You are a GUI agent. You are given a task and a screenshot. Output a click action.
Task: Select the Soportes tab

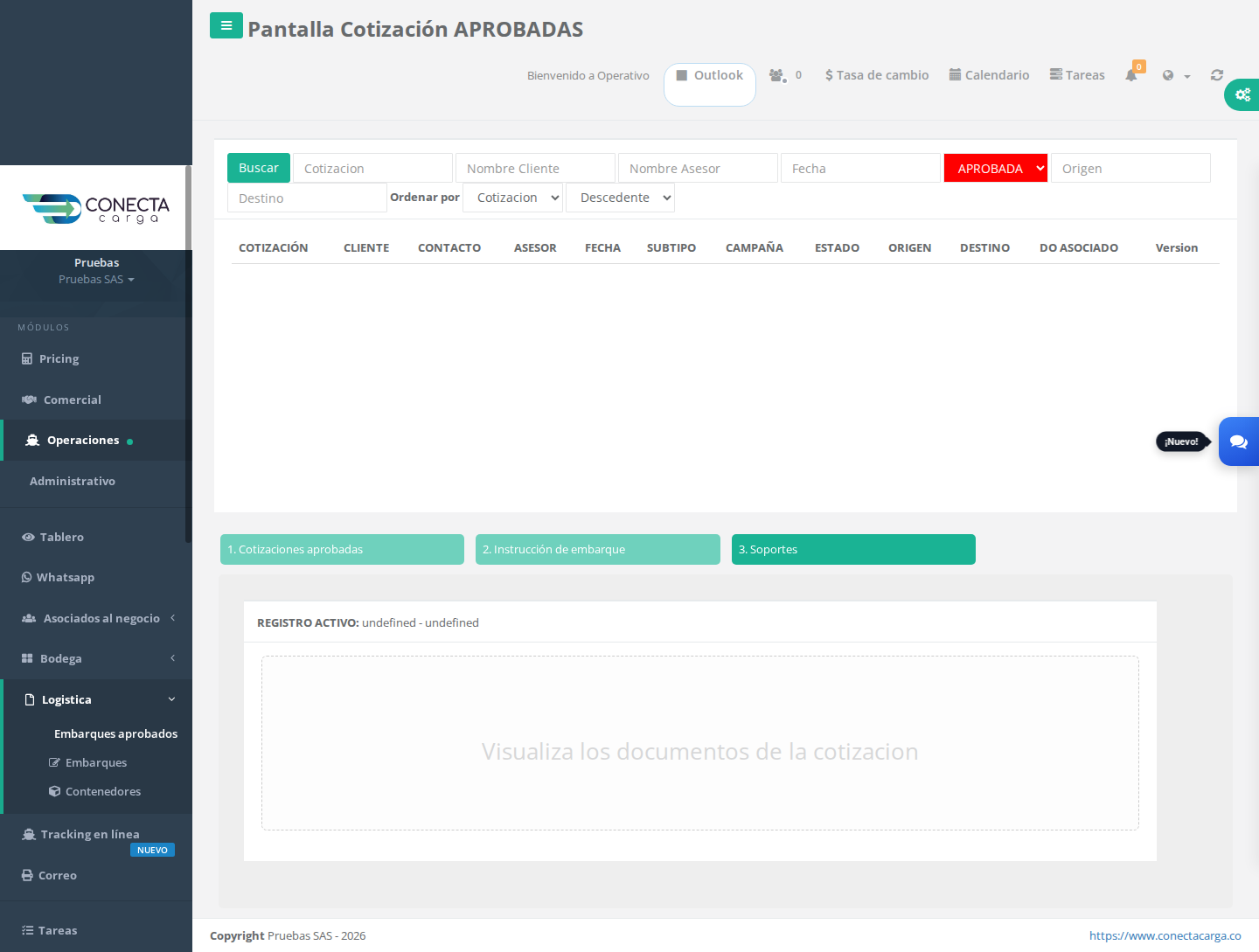853,549
